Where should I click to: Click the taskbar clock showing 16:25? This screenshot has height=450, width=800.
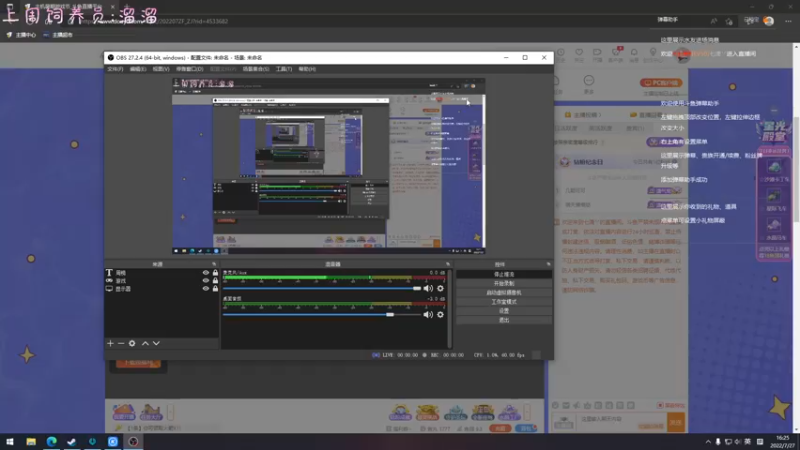pyautogui.click(x=781, y=441)
